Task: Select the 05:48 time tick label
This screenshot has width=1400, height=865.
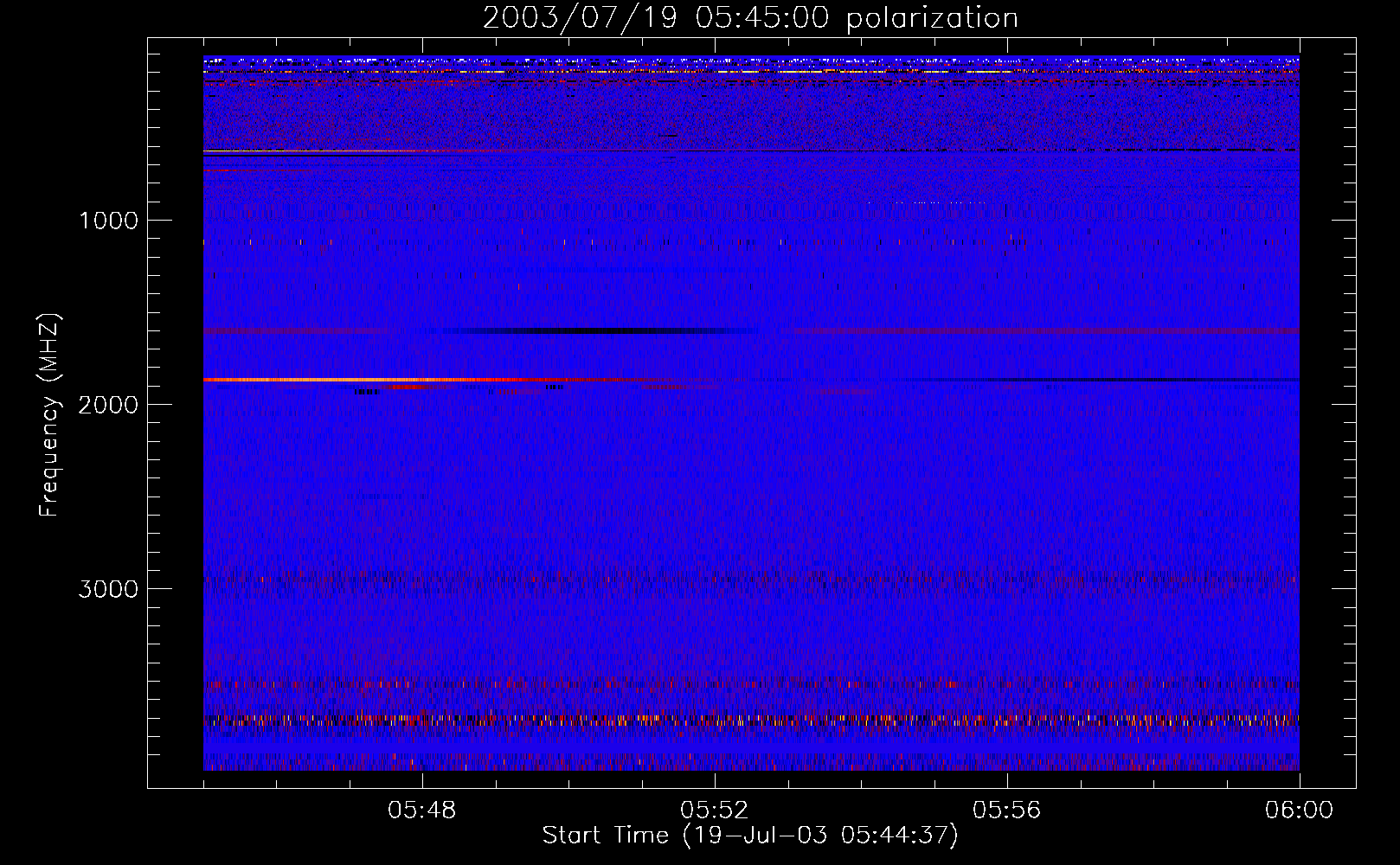Action: [421, 811]
